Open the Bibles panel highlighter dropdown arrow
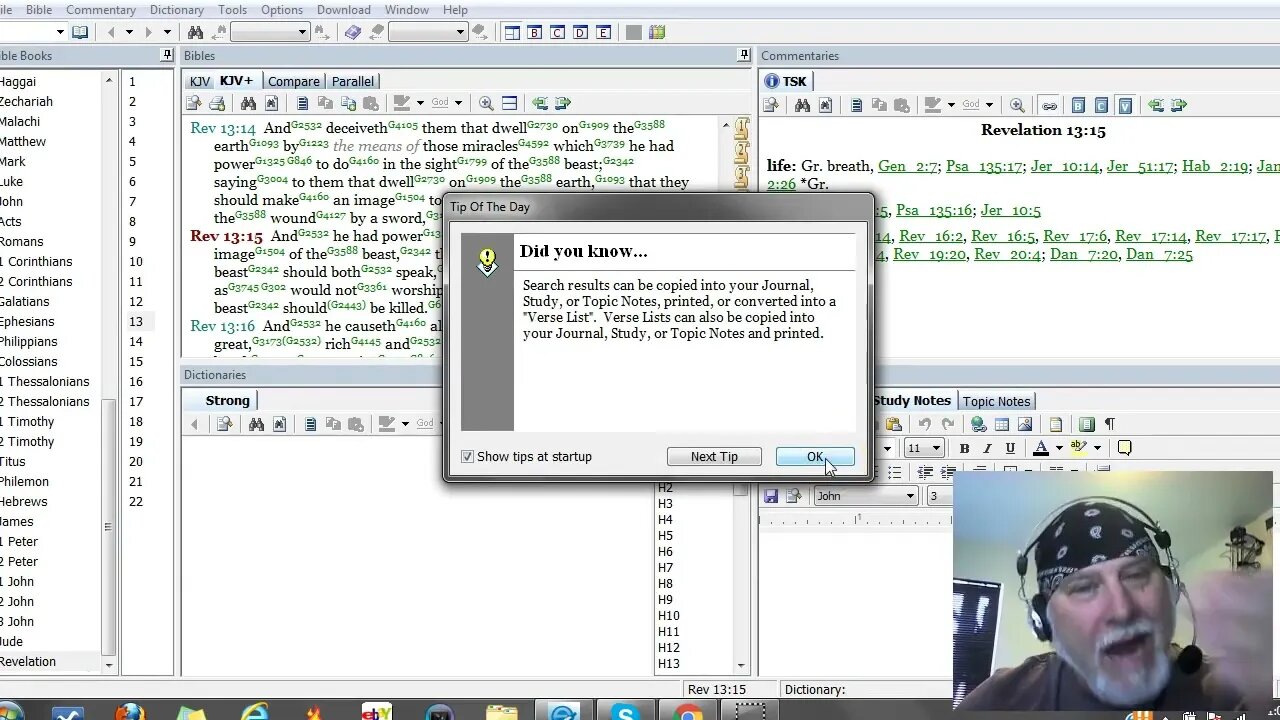1280x720 pixels. point(420,103)
